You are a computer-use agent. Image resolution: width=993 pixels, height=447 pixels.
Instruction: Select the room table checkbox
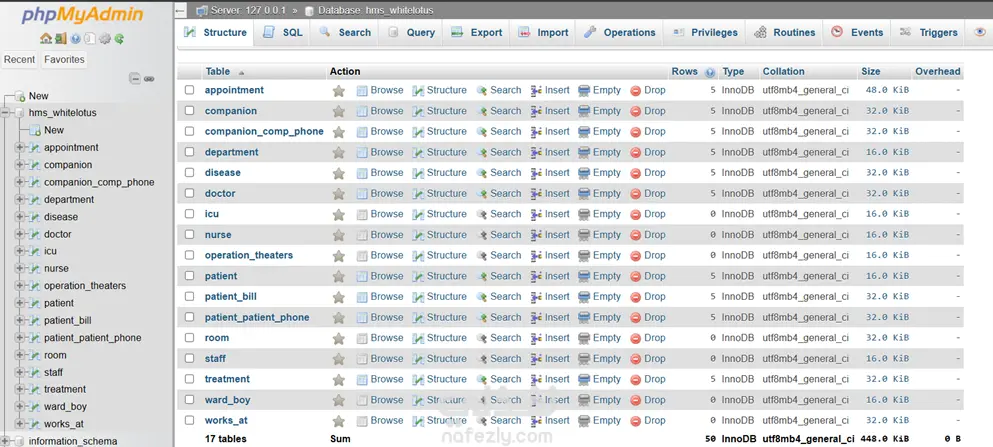[x=189, y=337]
